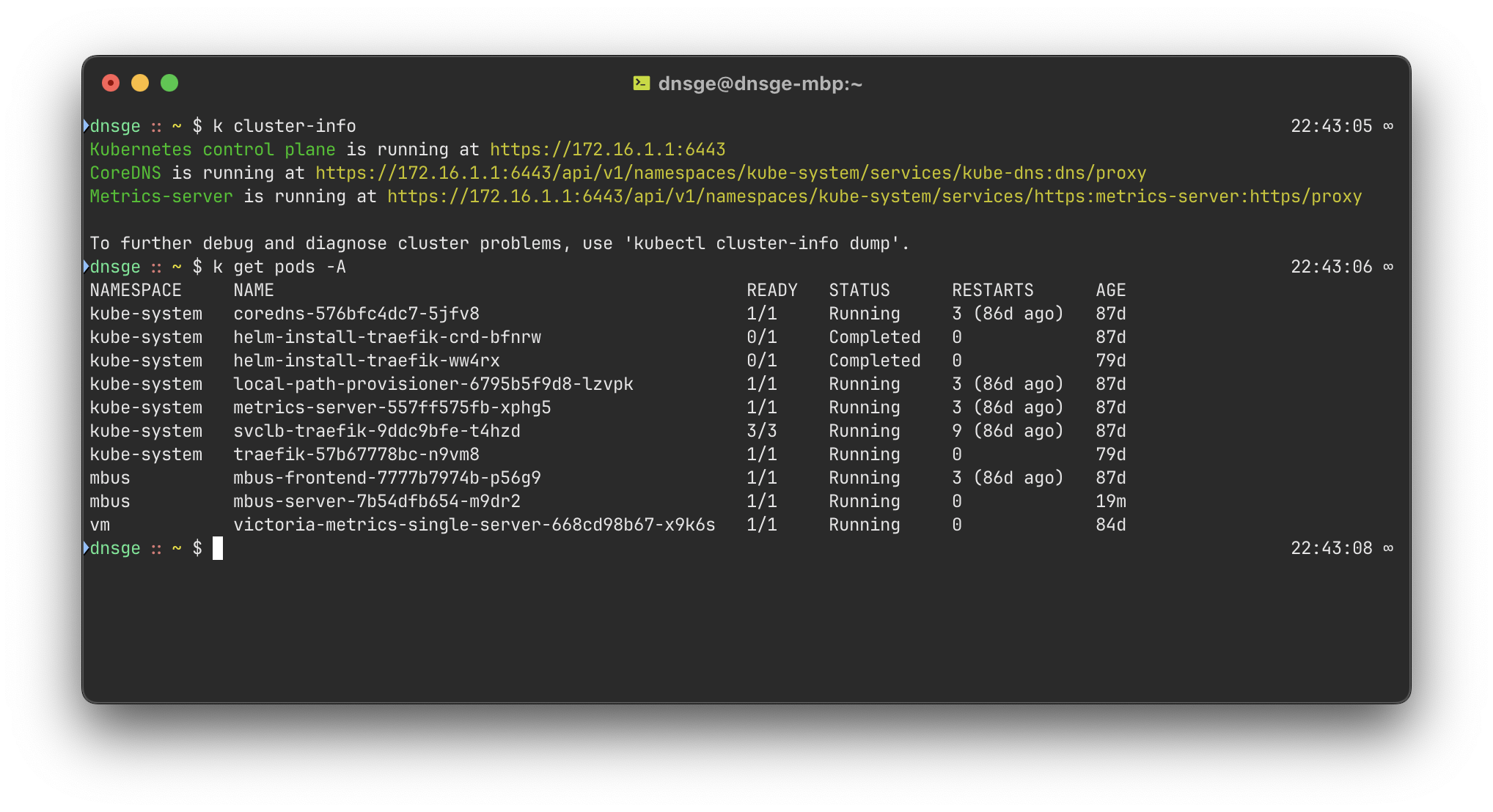Image resolution: width=1493 pixels, height=812 pixels.
Task: Click the yellow minimize traffic light button
Action: [x=140, y=83]
